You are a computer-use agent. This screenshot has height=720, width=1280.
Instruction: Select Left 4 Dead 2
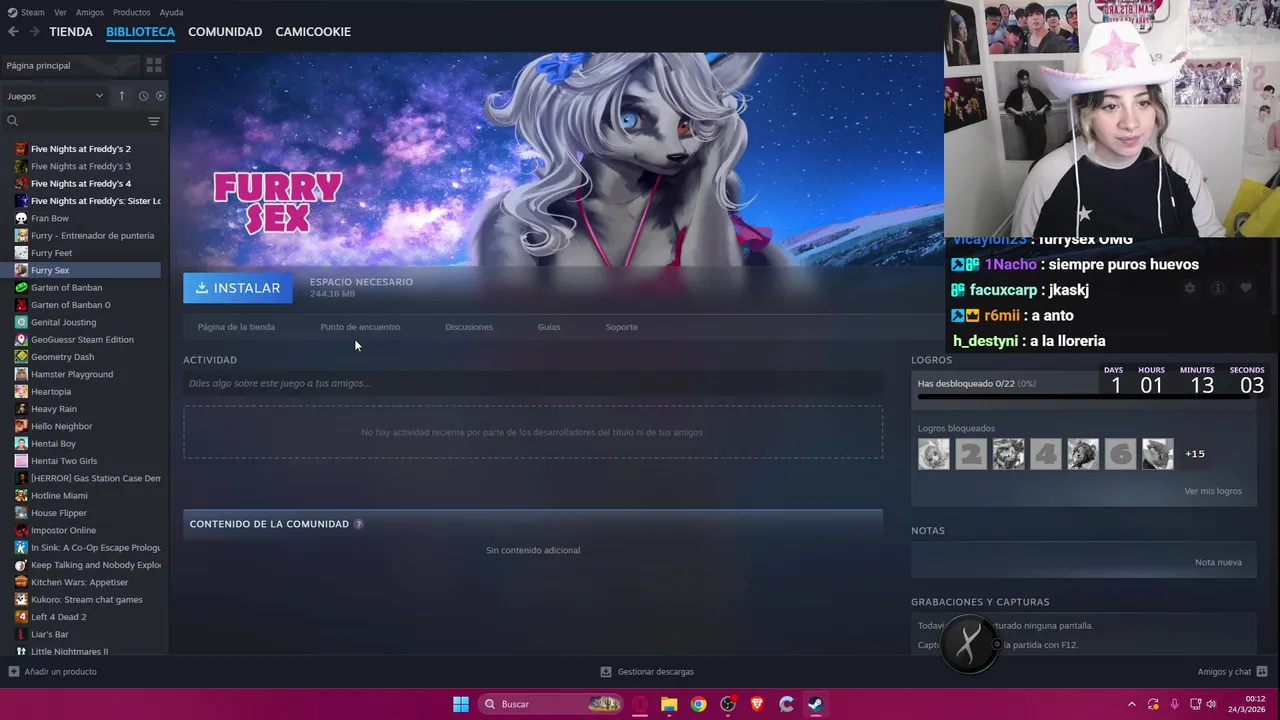(x=58, y=617)
